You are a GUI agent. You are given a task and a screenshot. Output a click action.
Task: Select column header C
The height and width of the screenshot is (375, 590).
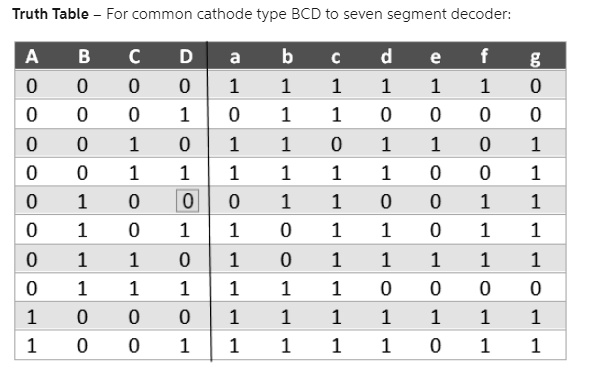point(134,56)
